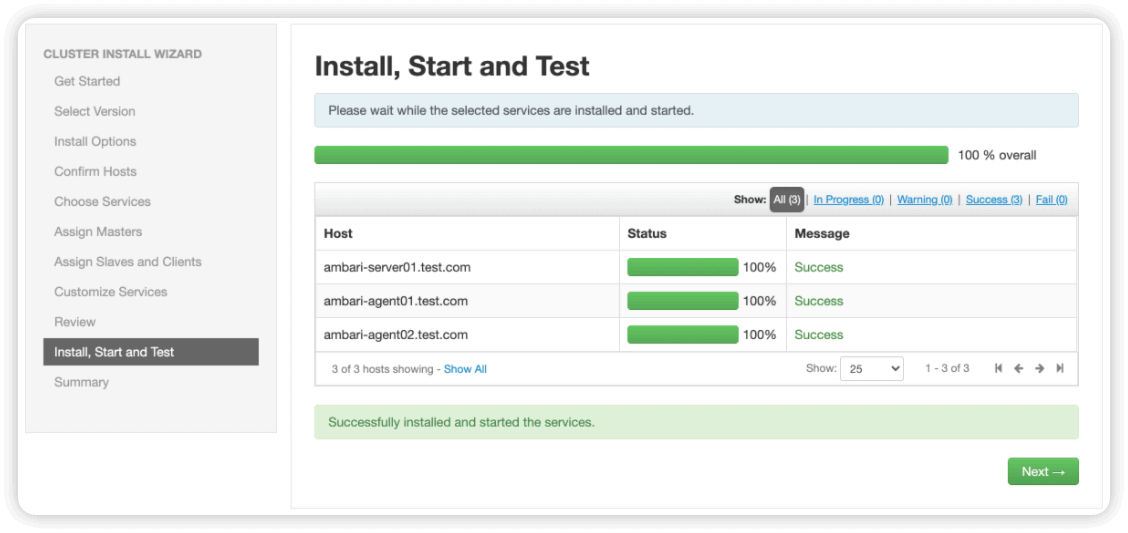Image resolution: width=1128 pixels, height=533 pixels.
Task: Click the 'Install, Start and Test' page title
Action: [x=452, y=66]
